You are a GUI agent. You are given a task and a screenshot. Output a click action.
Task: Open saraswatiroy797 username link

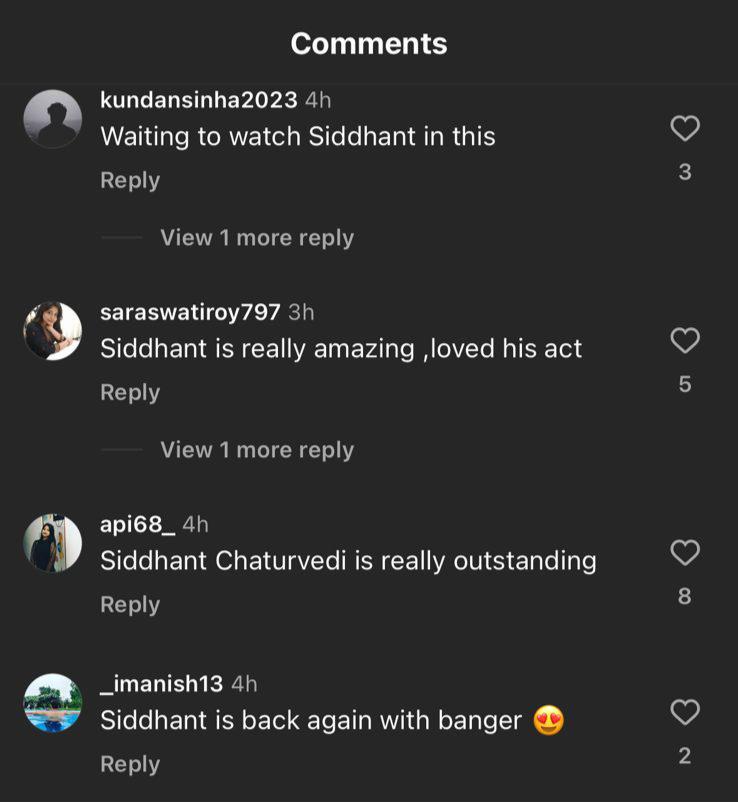[190, 312]
